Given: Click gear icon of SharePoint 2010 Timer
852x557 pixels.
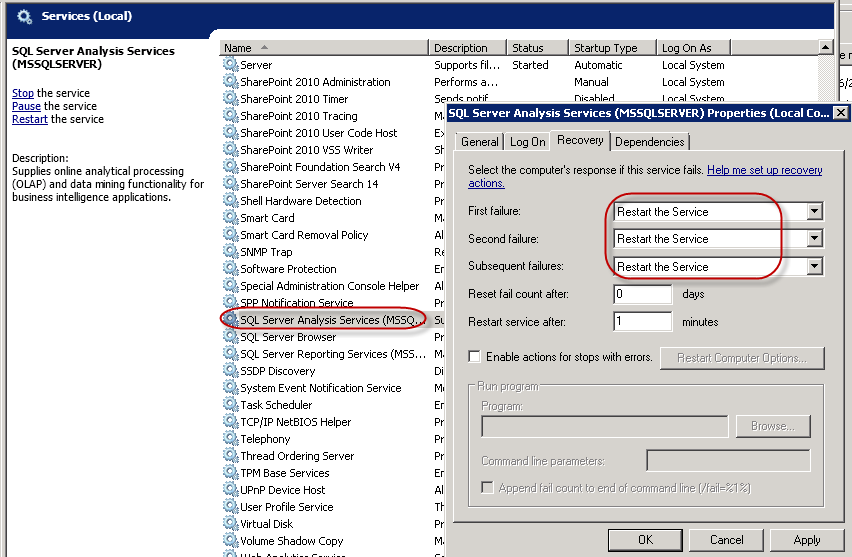Looking at the screenshot, I should 230,98.
